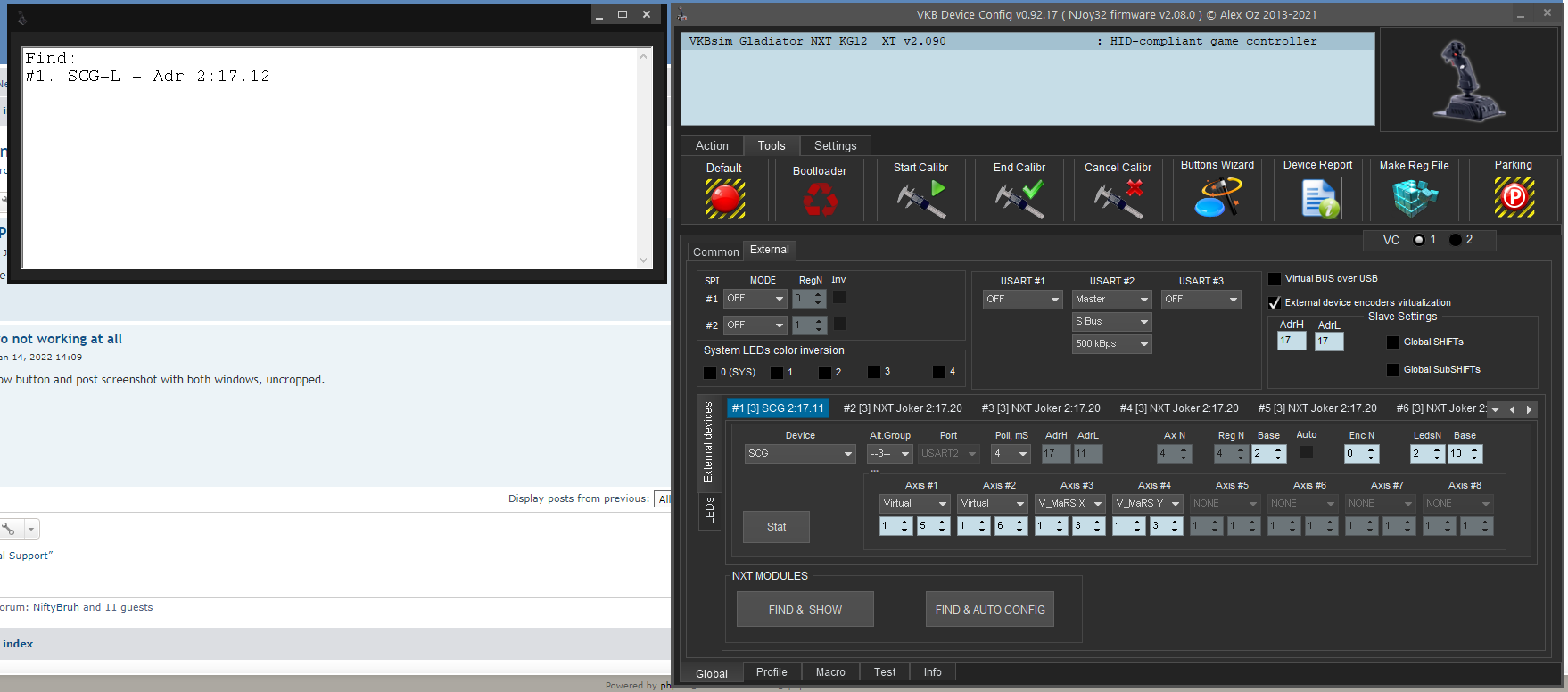This screenshot has height=692, width=1568.
Task: Toggle External device encoders virtualization checkbox
Action: point(1275,303)
